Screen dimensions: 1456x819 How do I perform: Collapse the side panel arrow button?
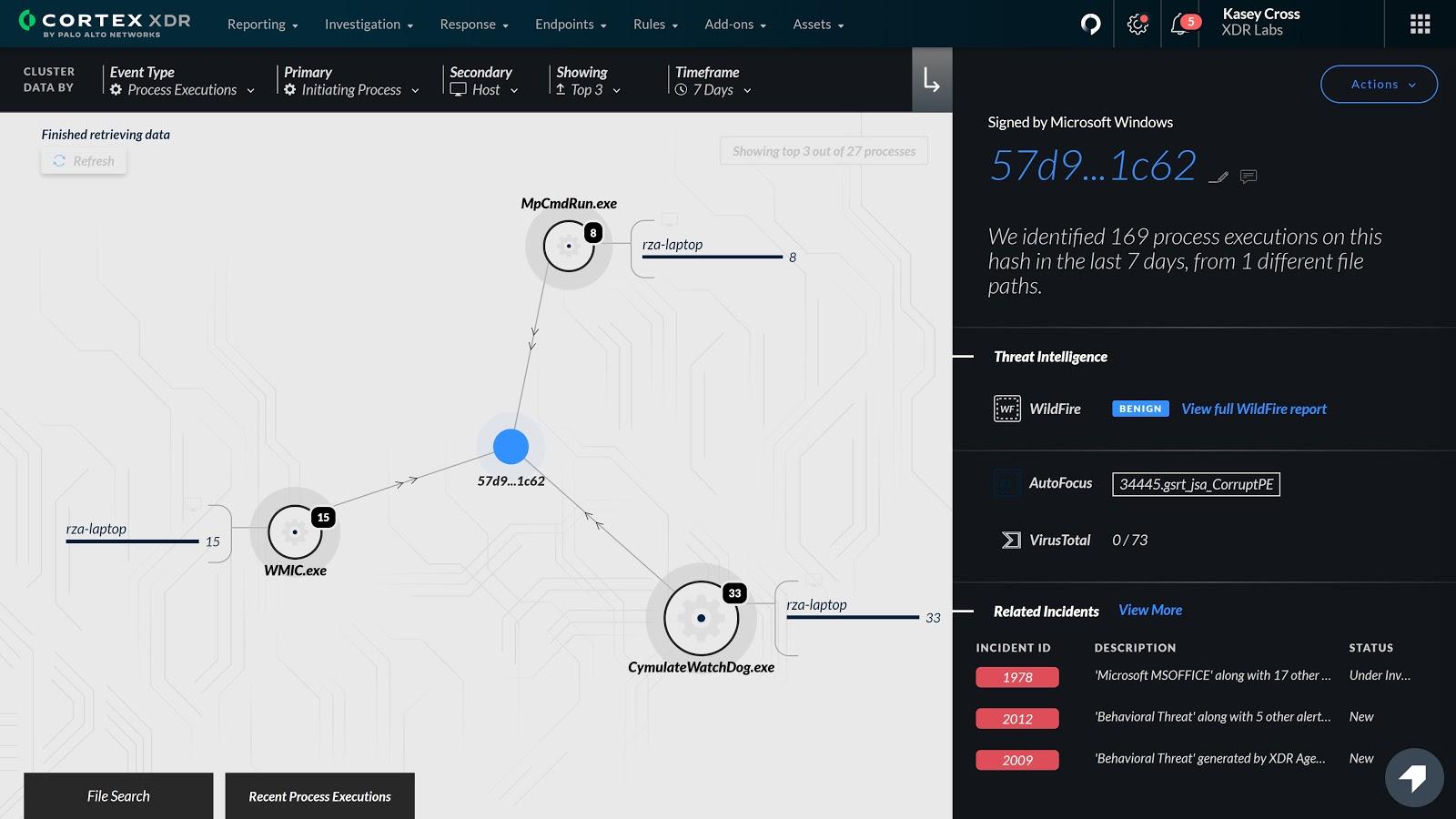(932, 80)
